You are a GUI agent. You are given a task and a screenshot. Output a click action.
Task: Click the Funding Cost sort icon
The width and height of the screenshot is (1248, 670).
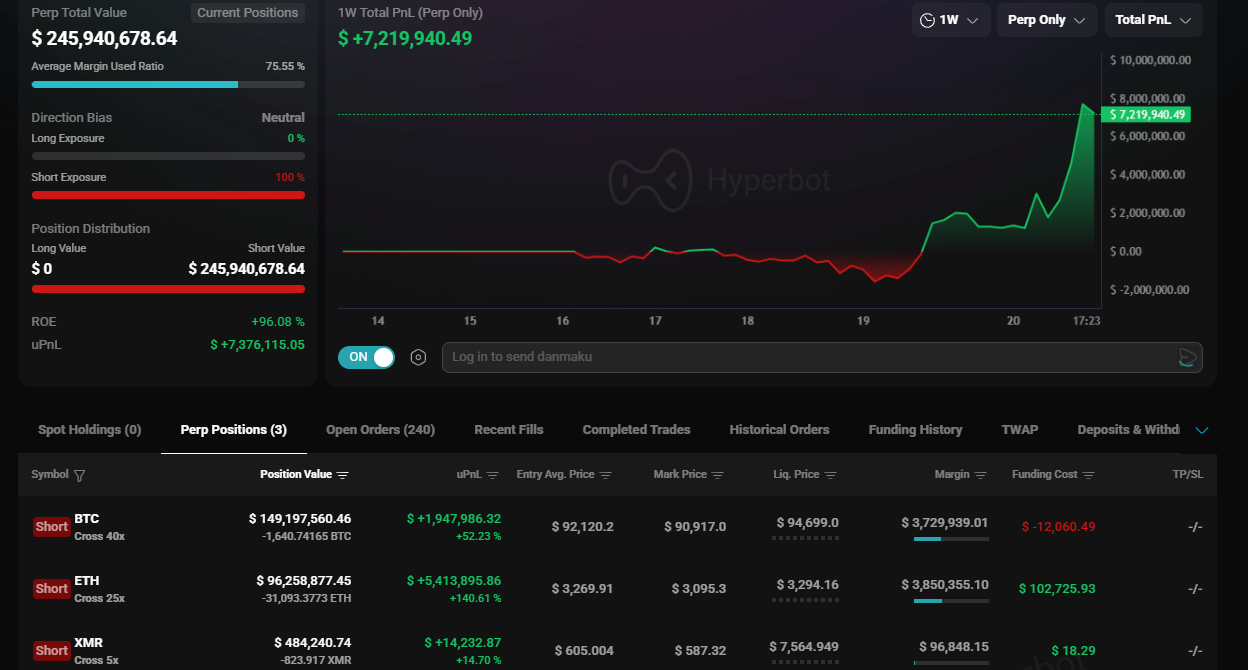[x=1089, y=475]
